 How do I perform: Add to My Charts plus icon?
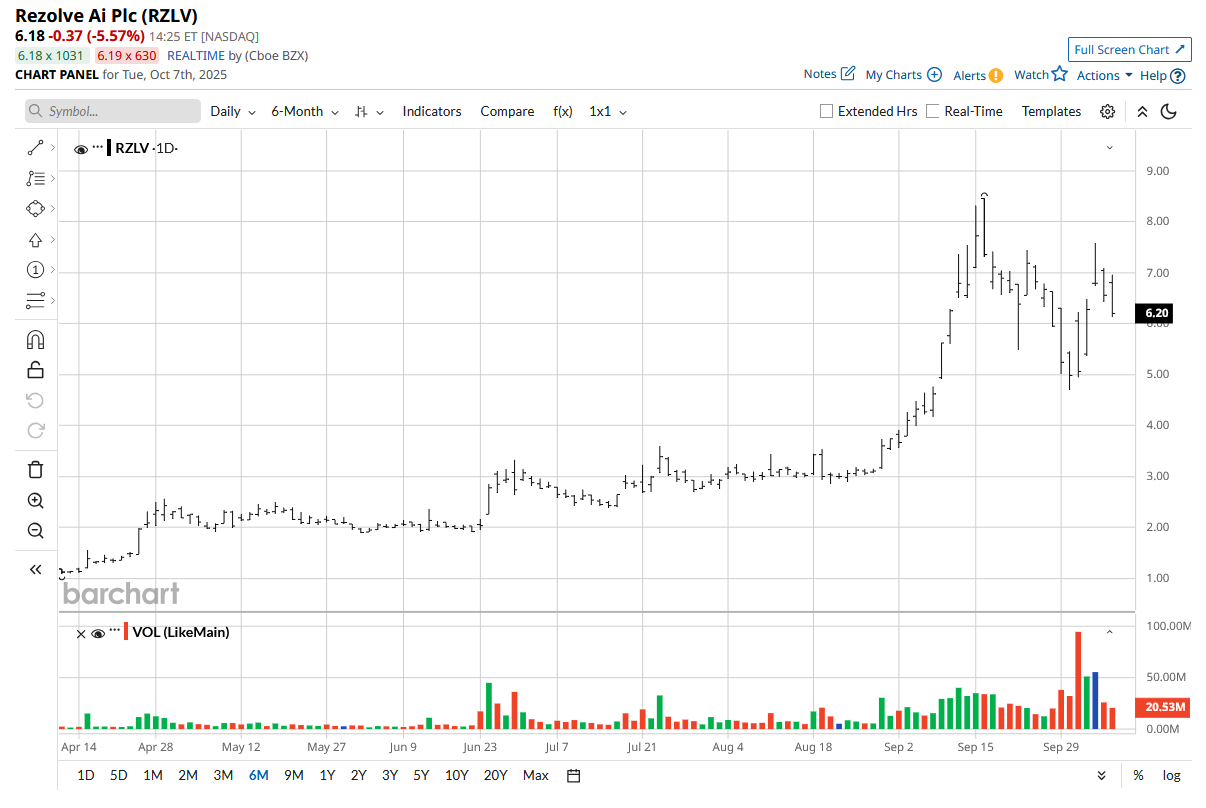pos(934,75)
